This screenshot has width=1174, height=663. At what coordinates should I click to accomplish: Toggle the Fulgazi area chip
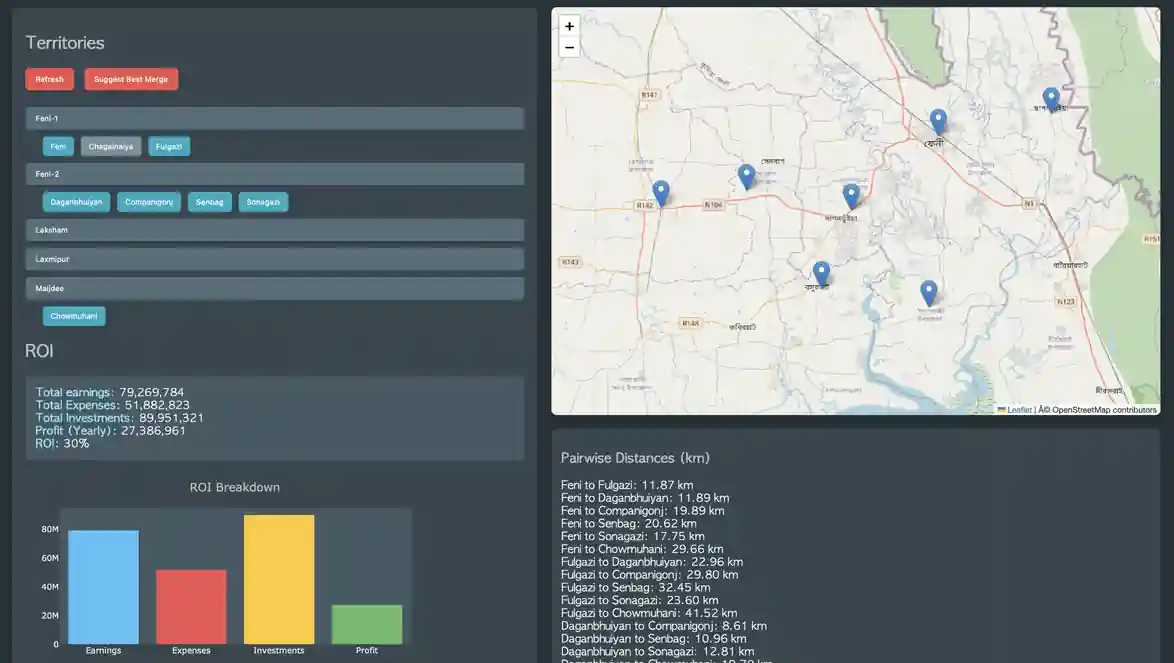coord(169,147)
